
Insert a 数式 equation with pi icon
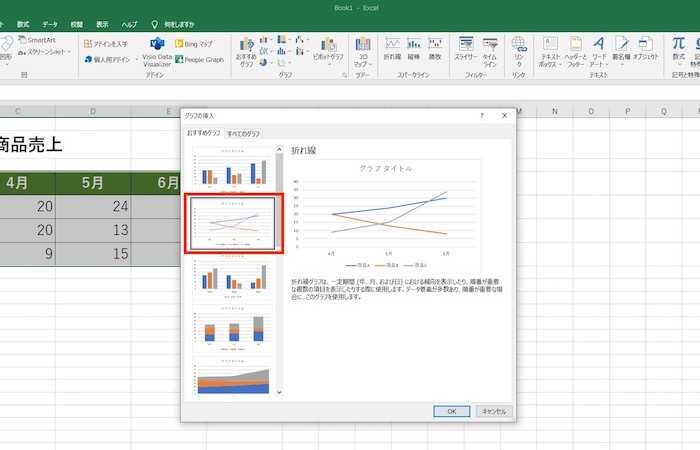[679, 49]
